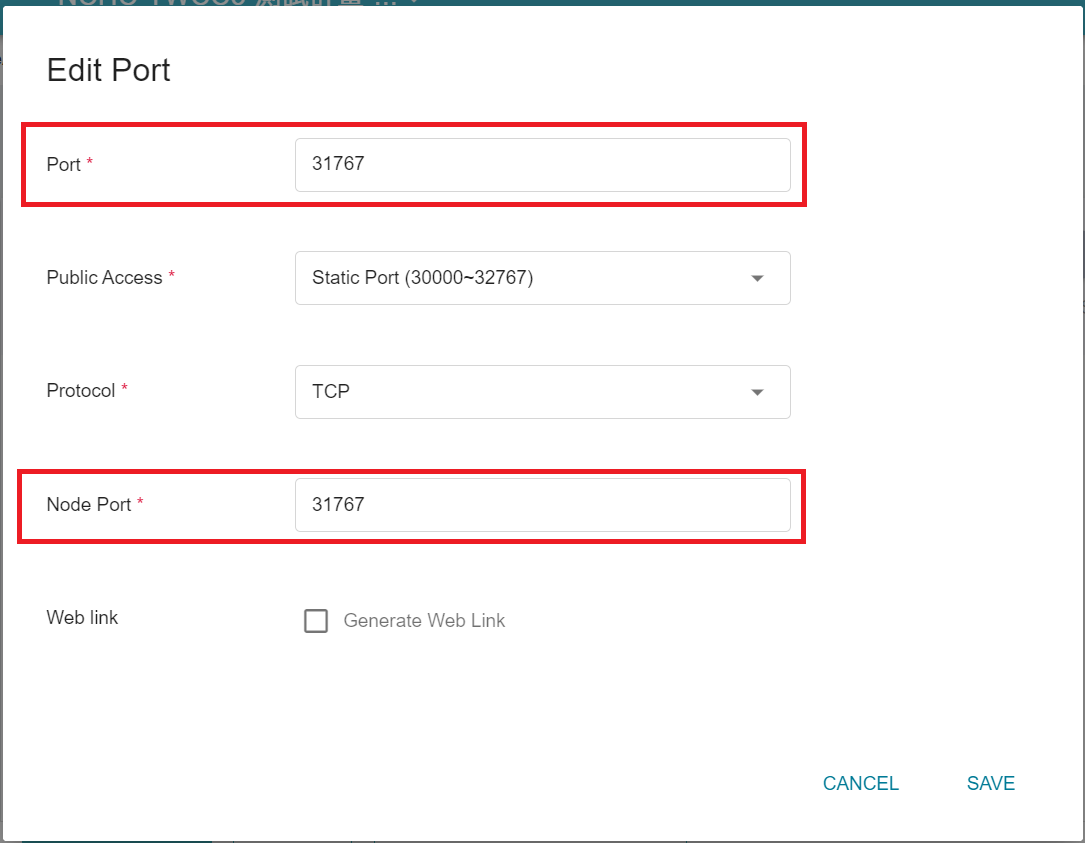The height and width of the screenshot is (843, 1085).
Task: Expand the Protocol dropdown arrow
Action: (757, 392)
